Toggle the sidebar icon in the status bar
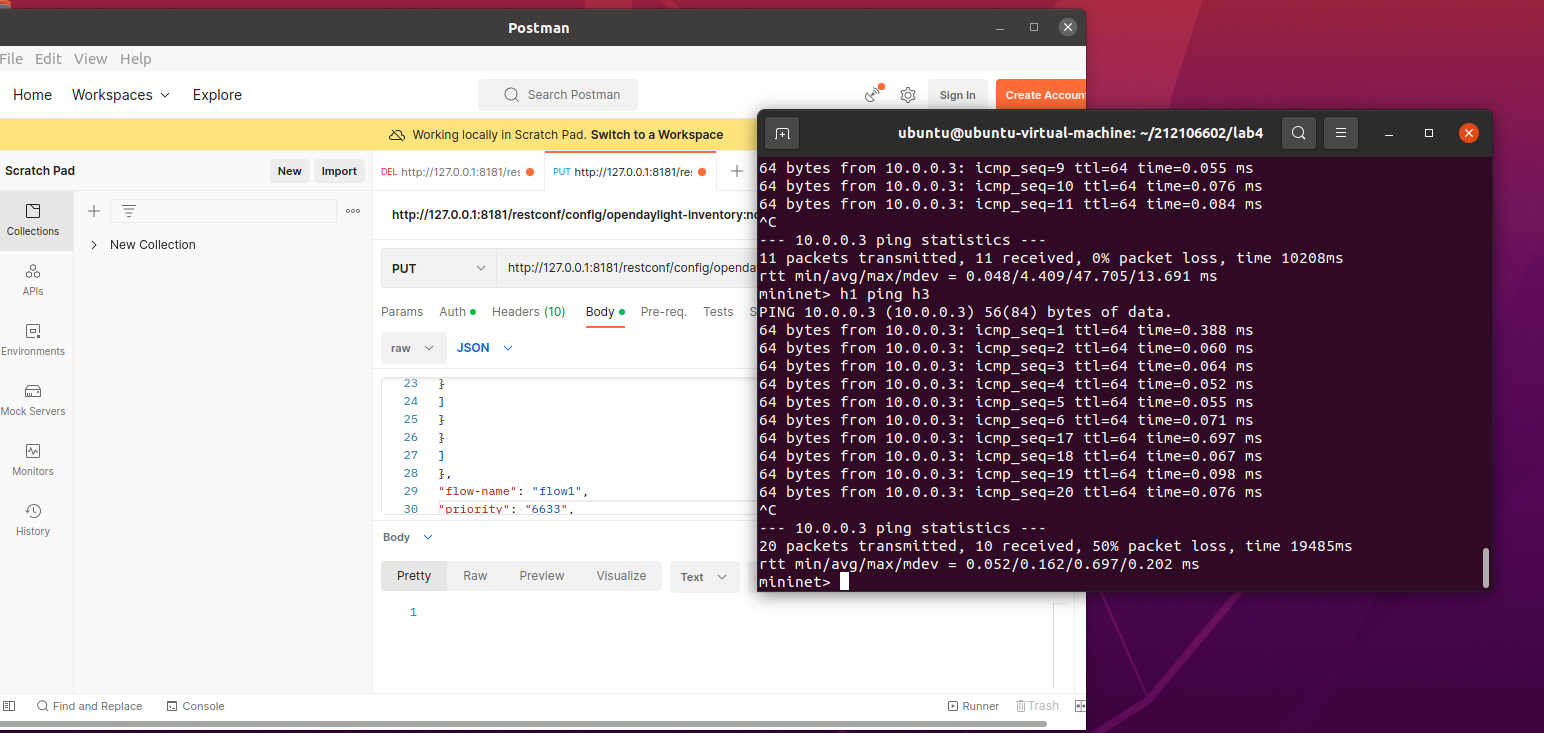Viewport: 1544px width, 733px height. click(x=10, y=706)
